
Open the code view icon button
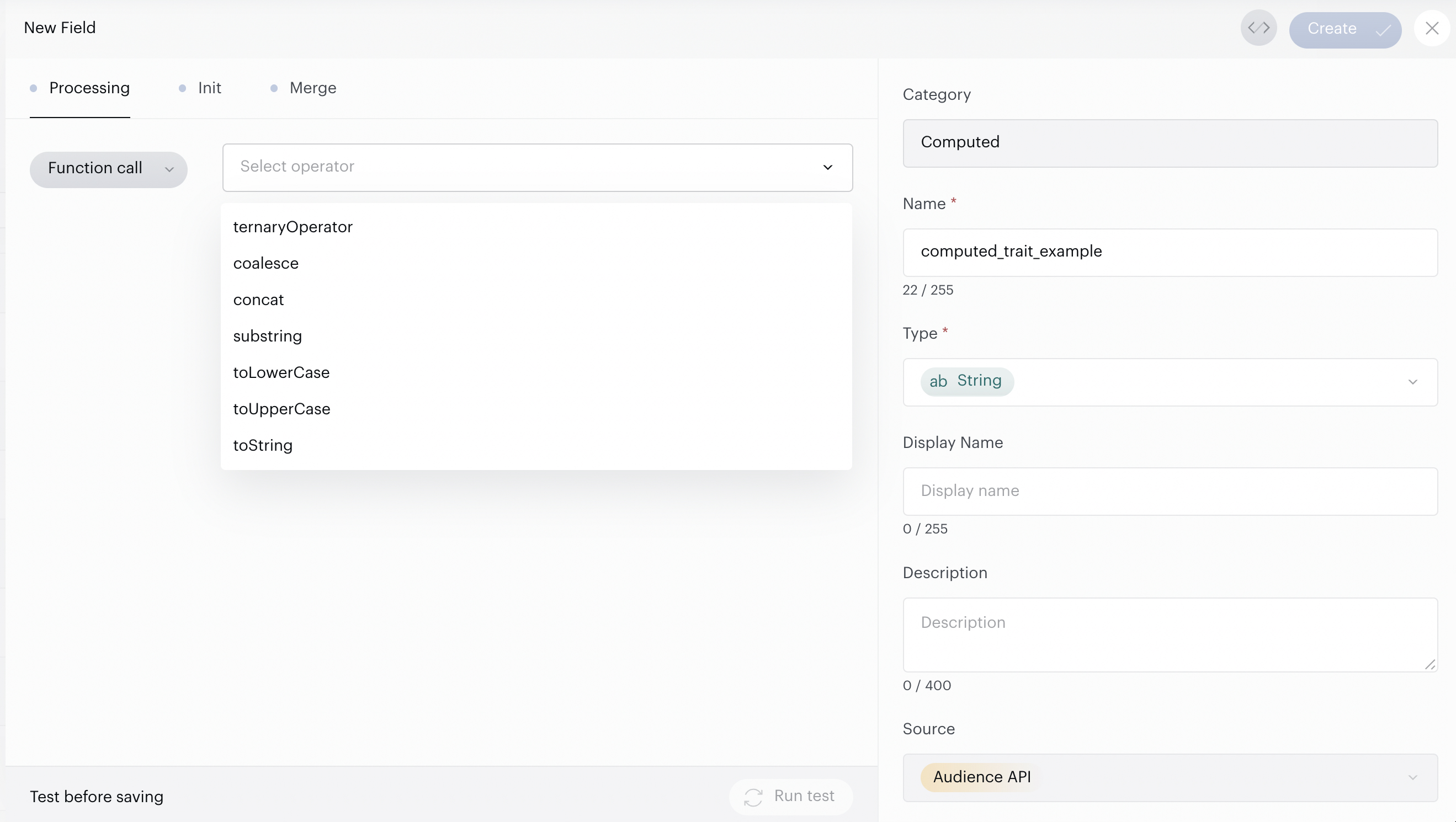tap(1258, 28)
